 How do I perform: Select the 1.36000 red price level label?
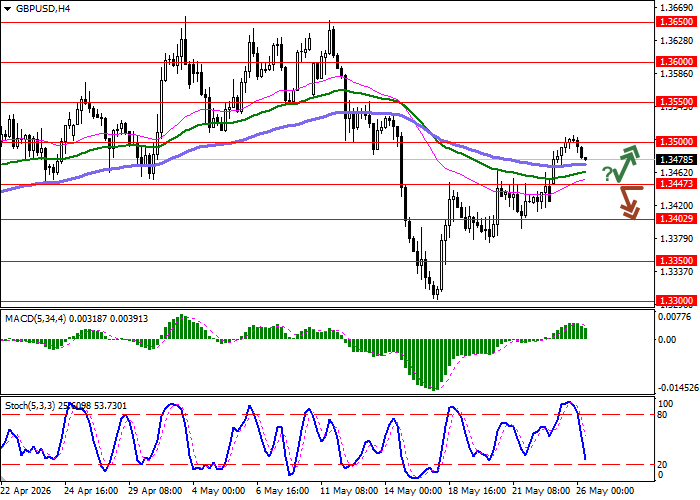click(676, 62)
